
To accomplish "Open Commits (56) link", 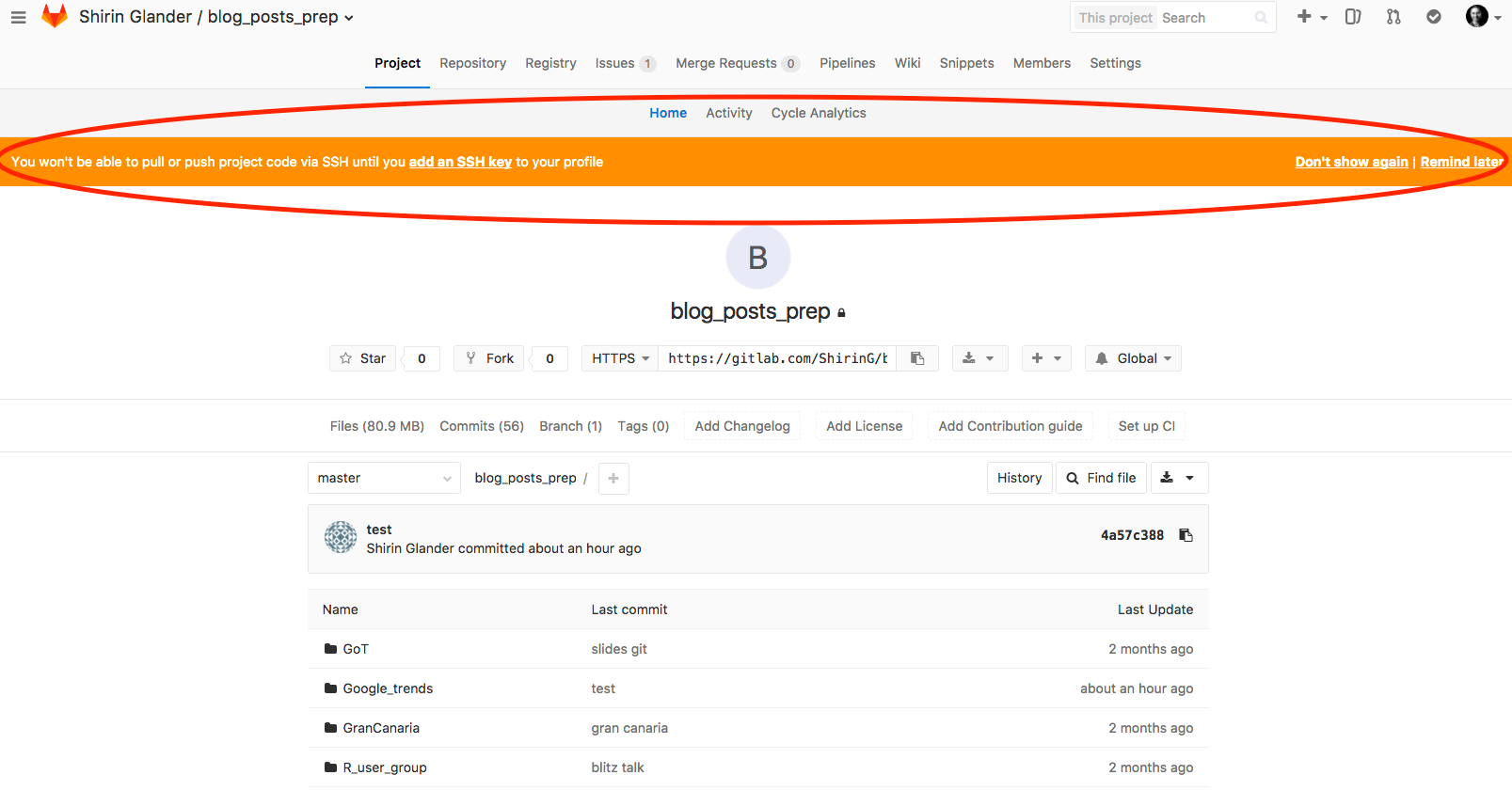I will (x=482, y=426).
